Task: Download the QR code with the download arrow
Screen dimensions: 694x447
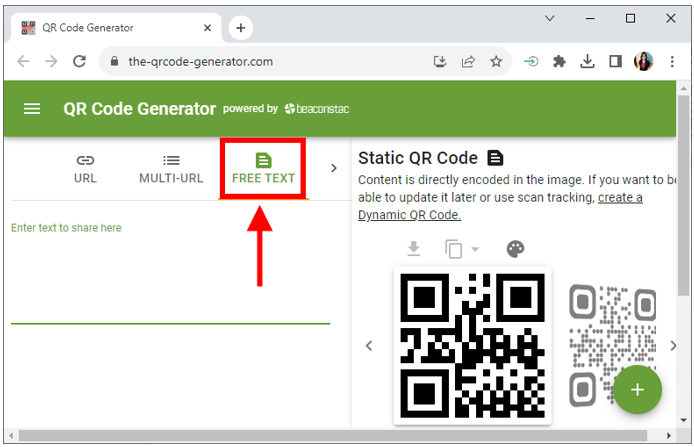Action: click(x=413, y=249)
